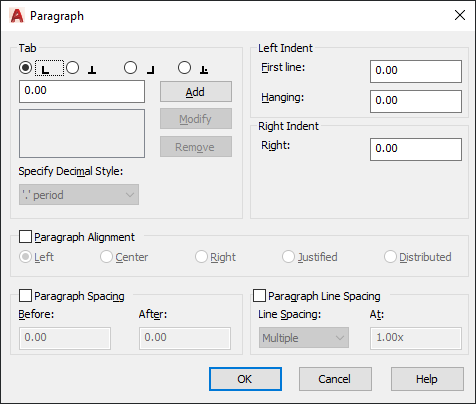Pick the right tab stop icon

(151, 70)
